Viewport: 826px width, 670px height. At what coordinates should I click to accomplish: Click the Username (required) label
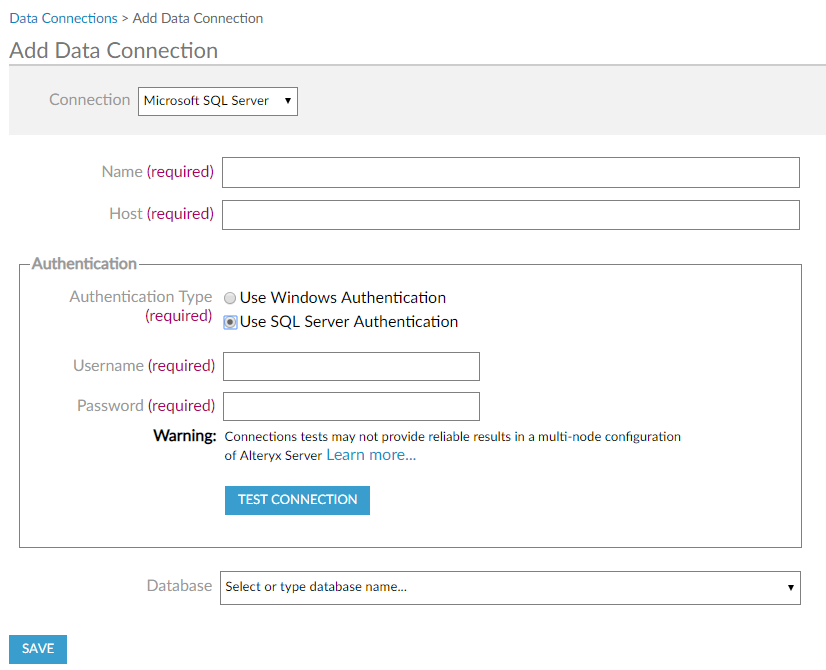[143, 366]
